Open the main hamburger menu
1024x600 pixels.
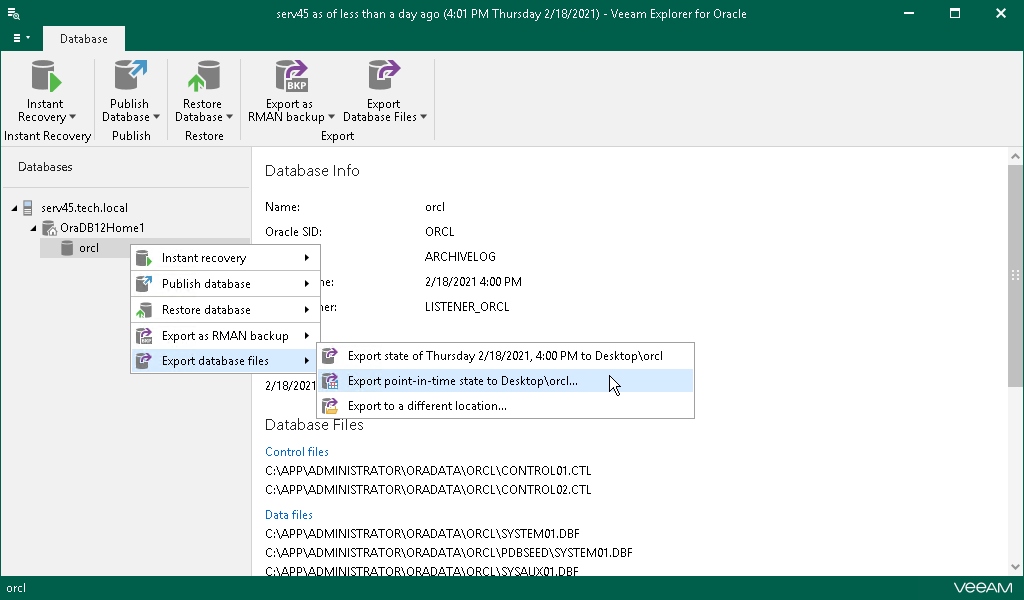[22, 39]
